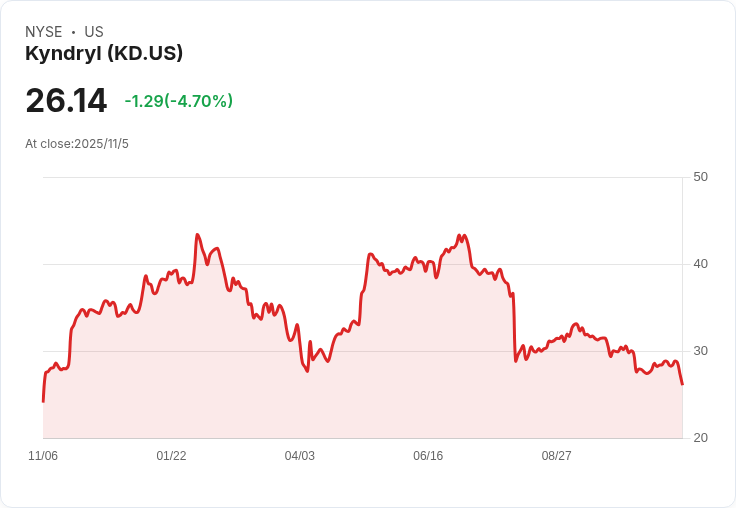The image size is (736, 508).
Task: Select the 04/03 date on the x-axis
Action: [300, 456]
